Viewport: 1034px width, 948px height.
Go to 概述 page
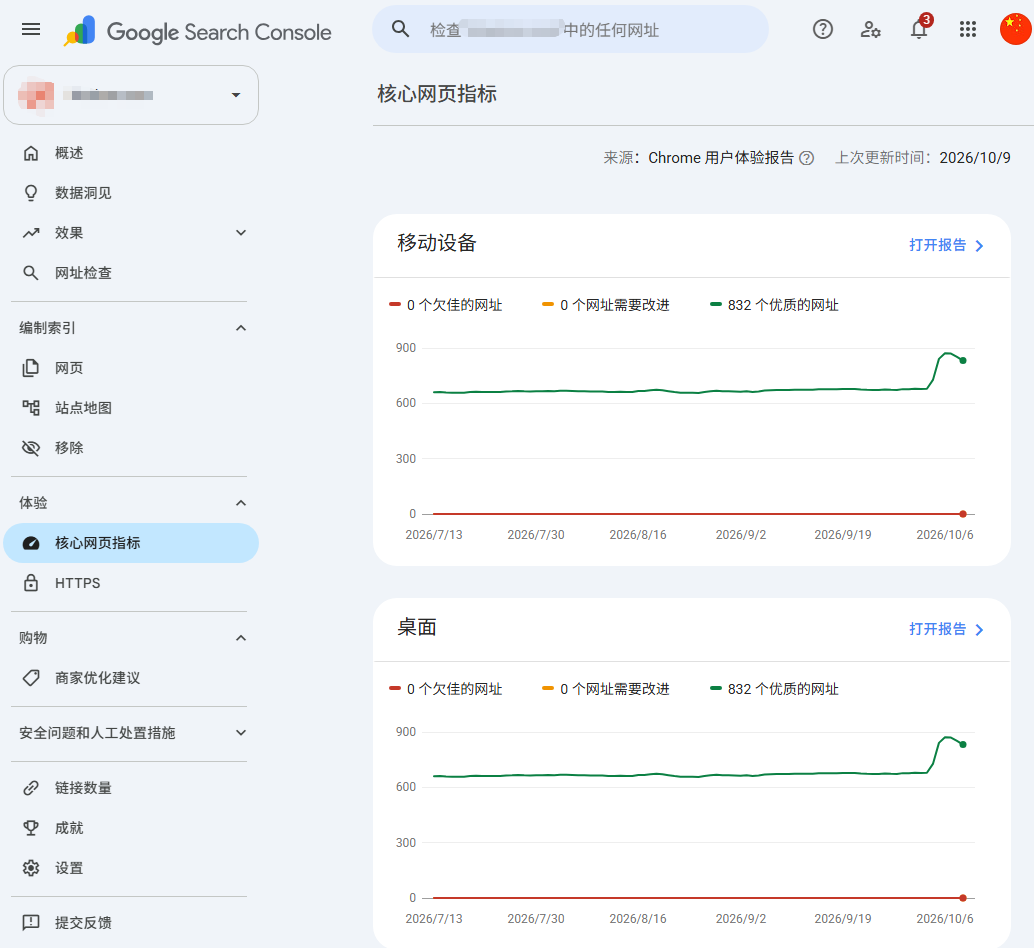pos(131,153)
